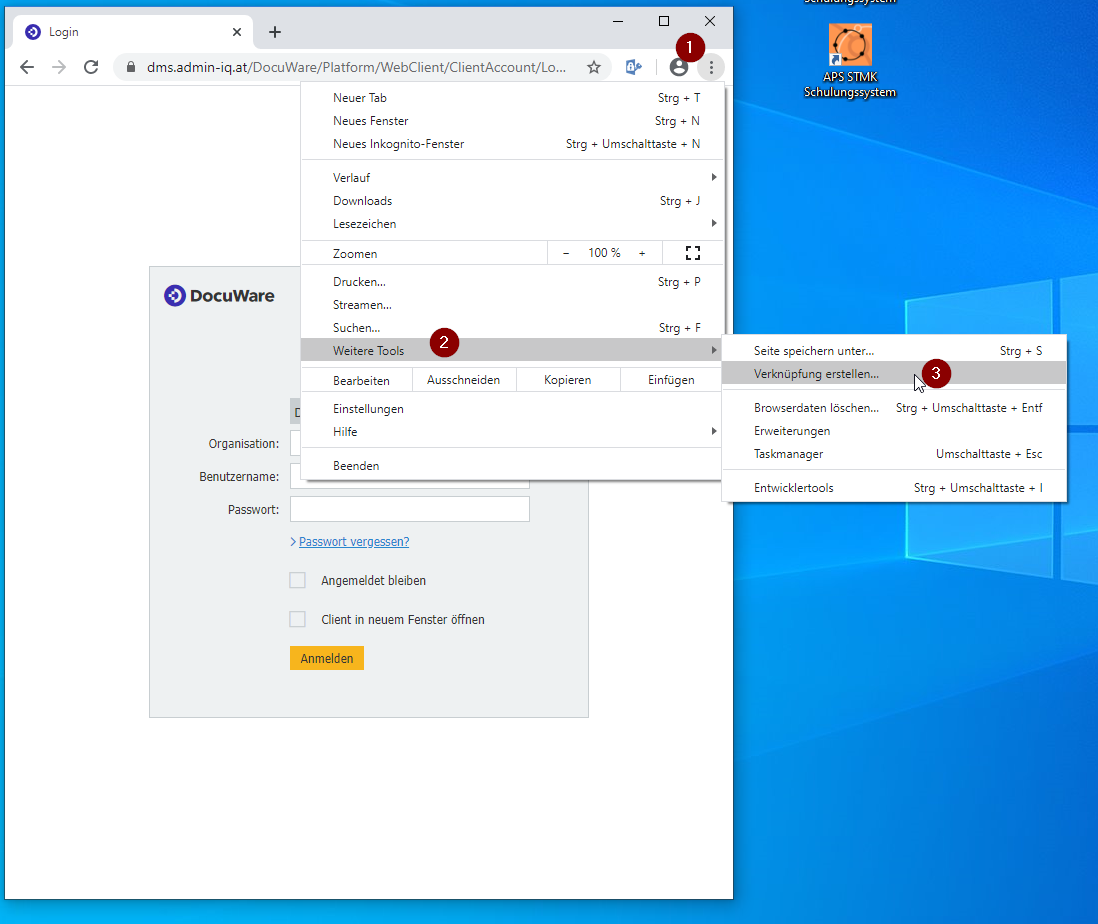Click the DocuWare favicon on Login tab
The width and height of the screenshot is (1098, 924).
[32, 32]
